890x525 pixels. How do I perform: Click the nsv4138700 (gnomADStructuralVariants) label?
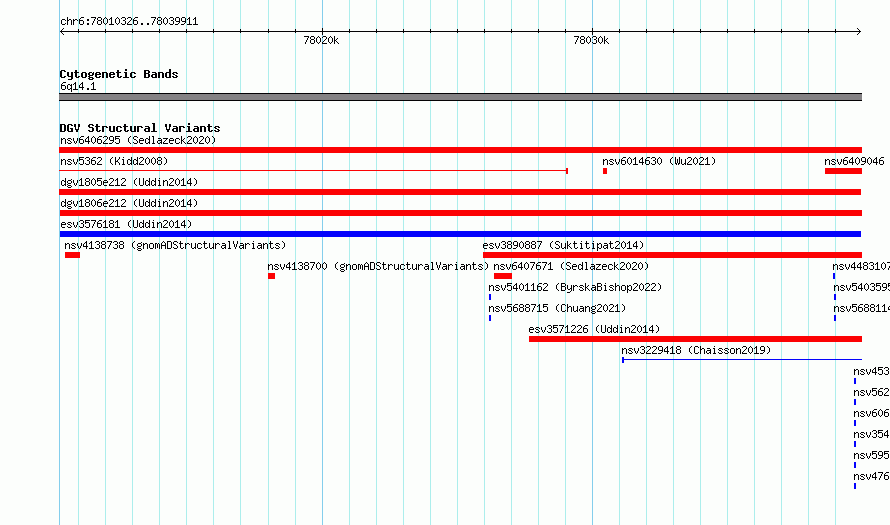[x=378, y=266]
